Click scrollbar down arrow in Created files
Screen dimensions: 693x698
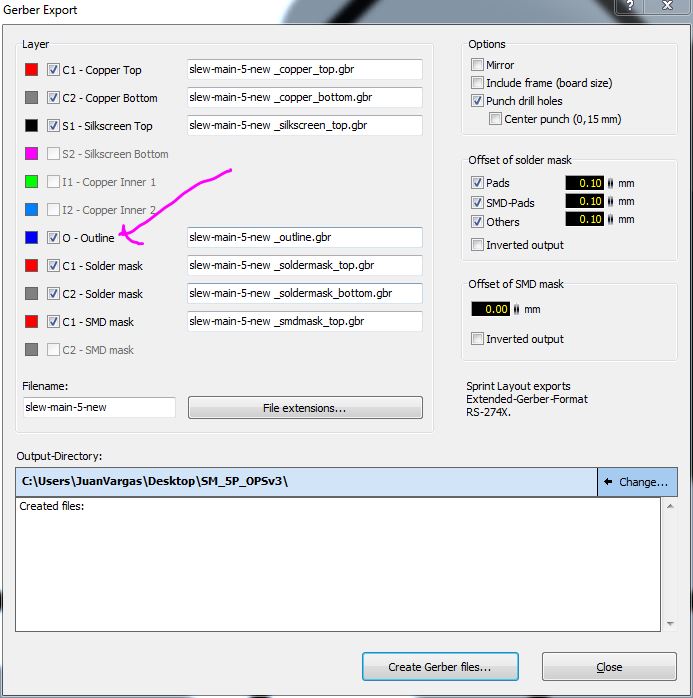(670, 623)
